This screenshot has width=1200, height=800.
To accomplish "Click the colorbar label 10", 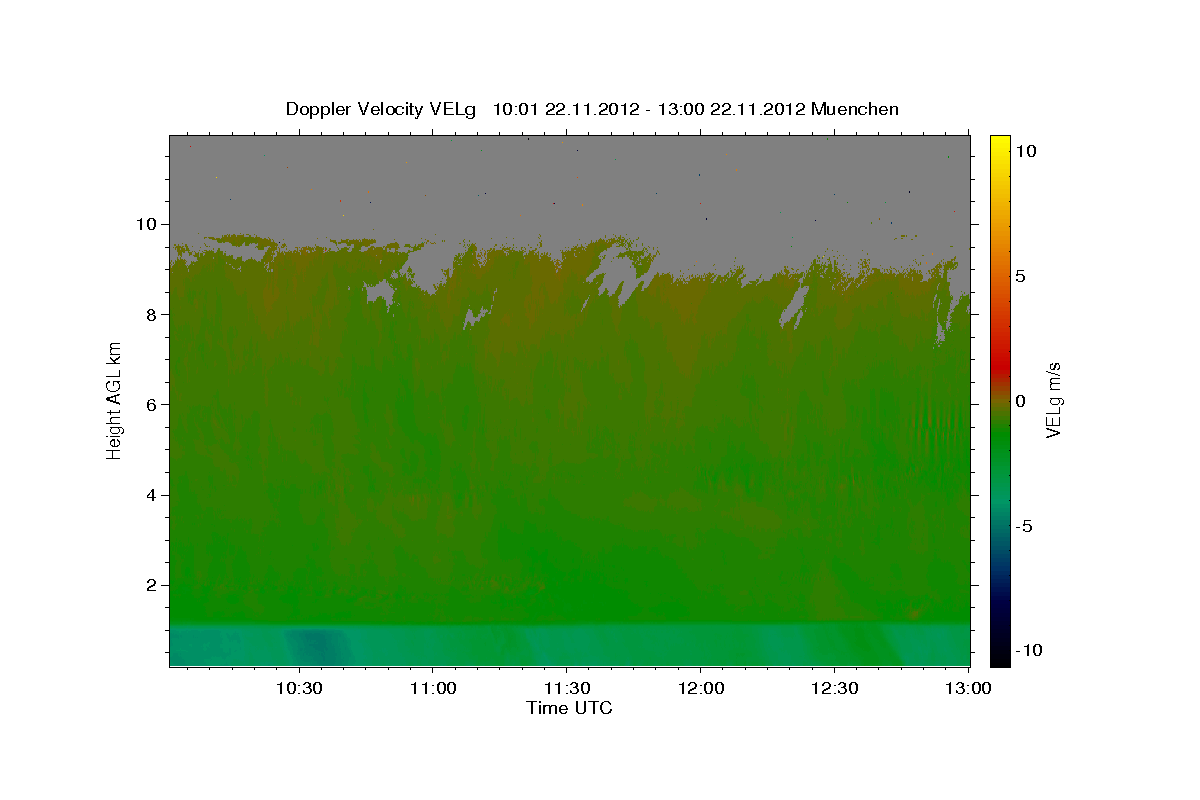I will coord(1025,150).
